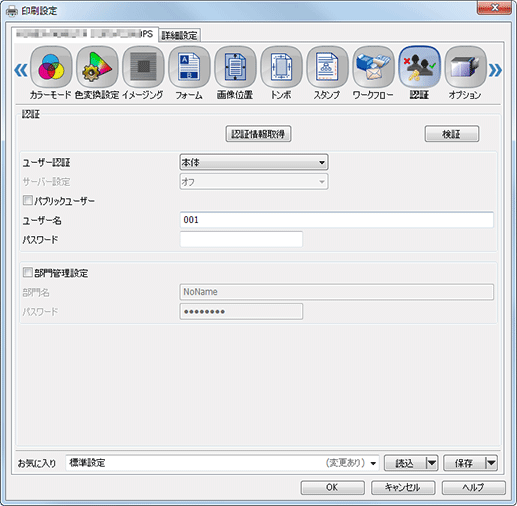Click the 検証 button
This screenshot has height=506, width=517.
(x=452, y=134)
